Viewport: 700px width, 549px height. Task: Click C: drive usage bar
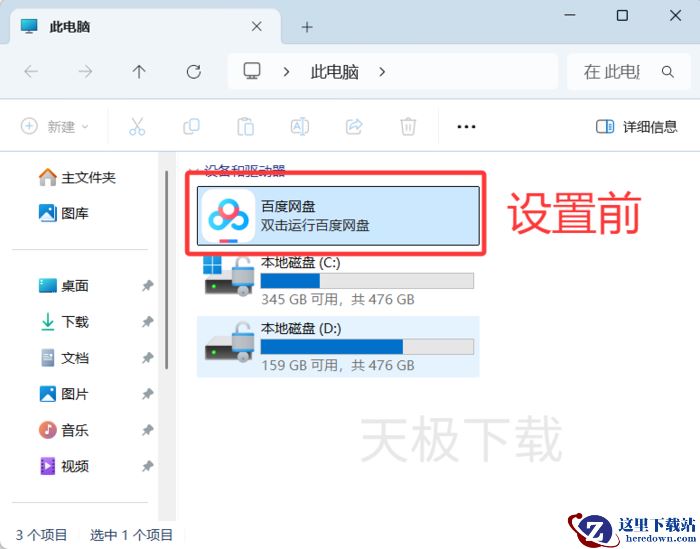tap(367, 281)
